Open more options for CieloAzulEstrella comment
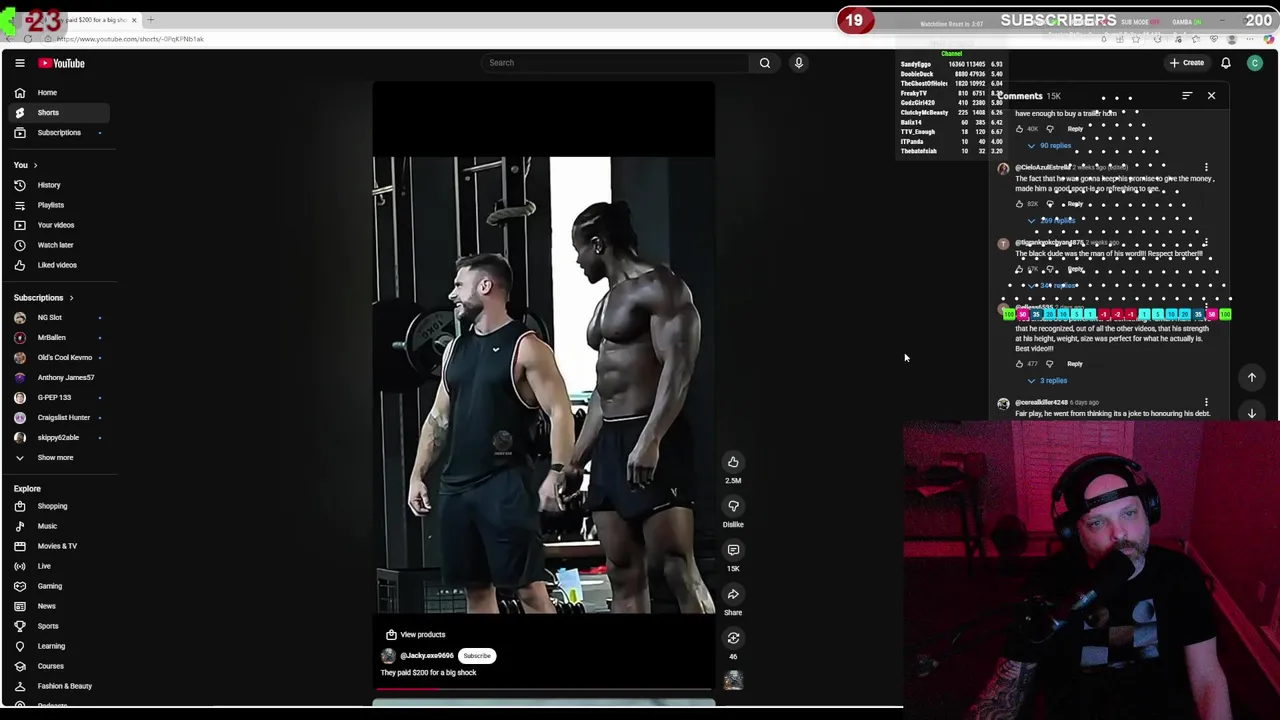 [x=1206, y=168]
